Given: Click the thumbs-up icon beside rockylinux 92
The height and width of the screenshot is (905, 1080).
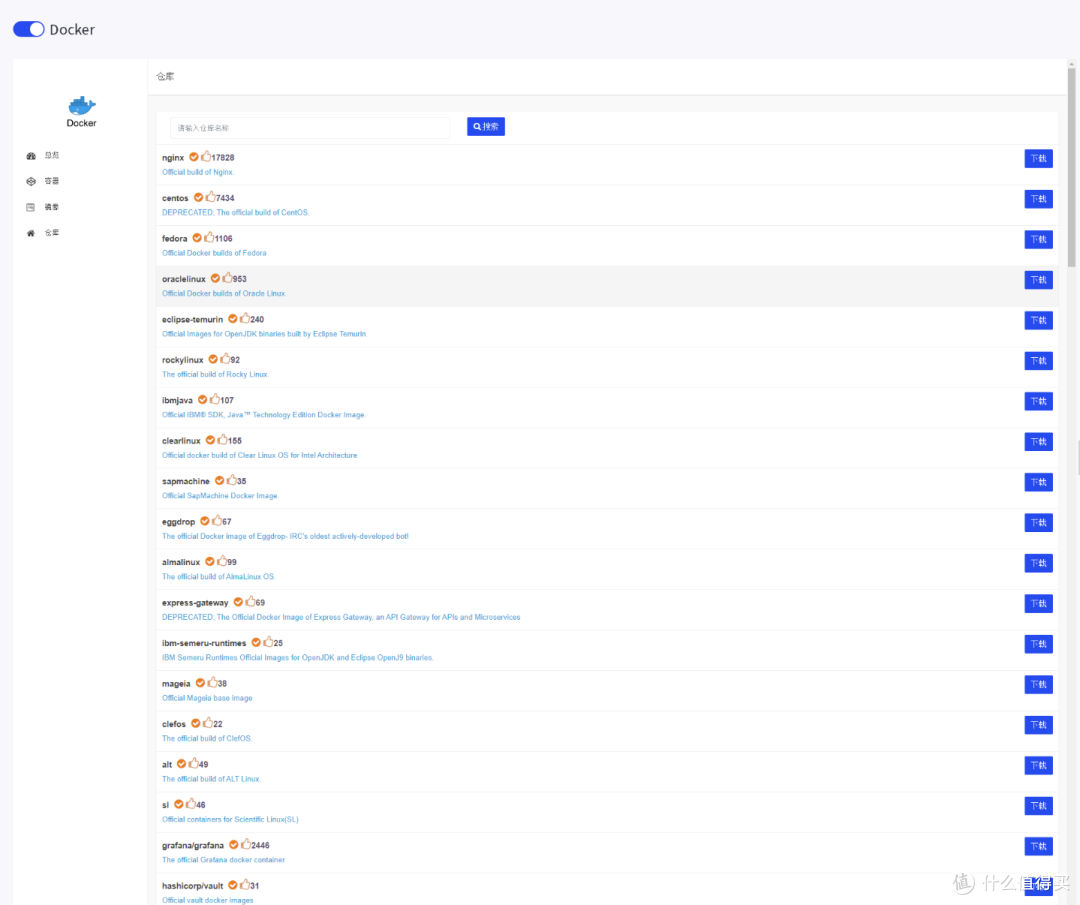Looking at the screenshot, I should 225,359.
